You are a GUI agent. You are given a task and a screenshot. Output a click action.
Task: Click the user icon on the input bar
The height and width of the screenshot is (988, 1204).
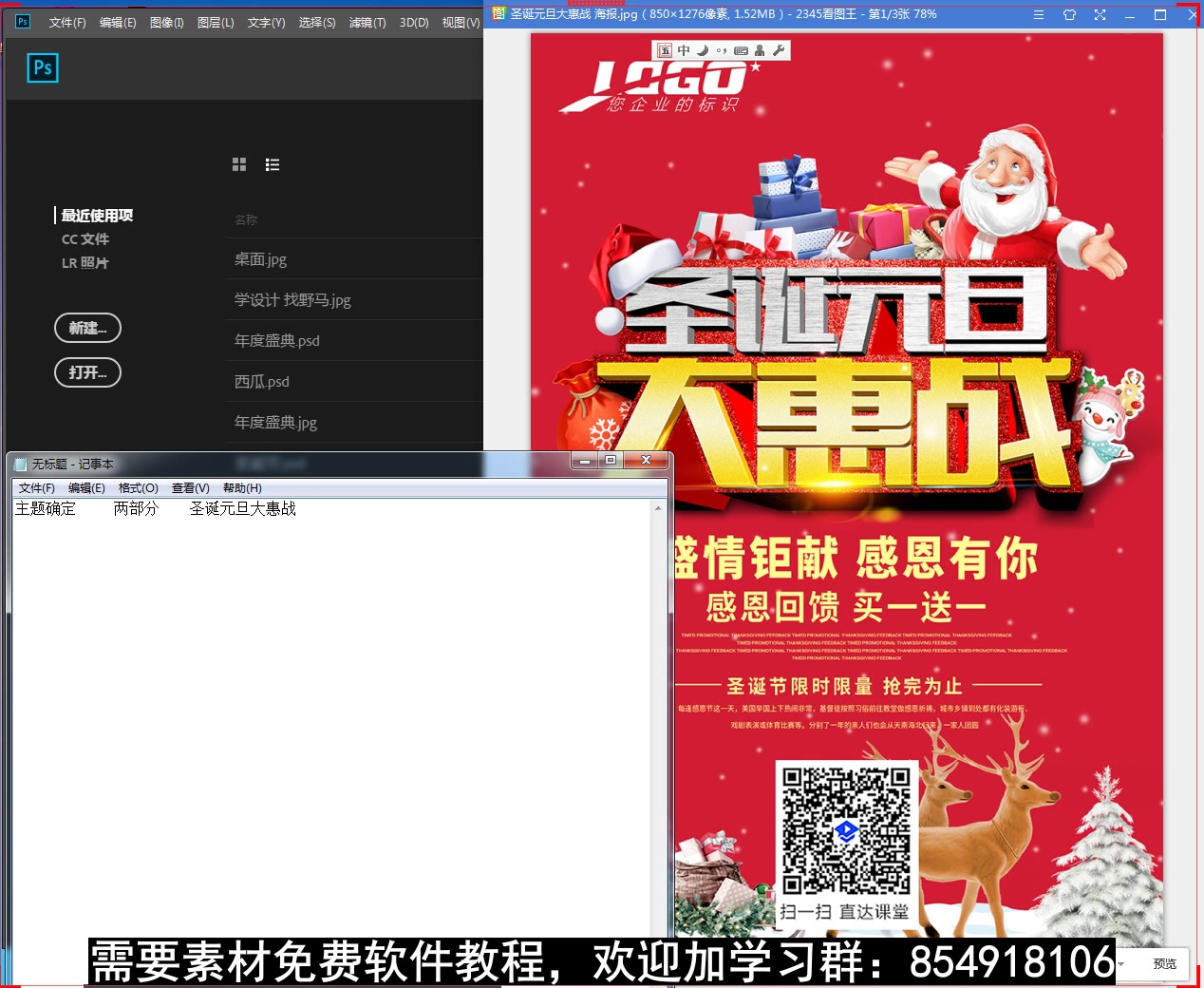760,50
